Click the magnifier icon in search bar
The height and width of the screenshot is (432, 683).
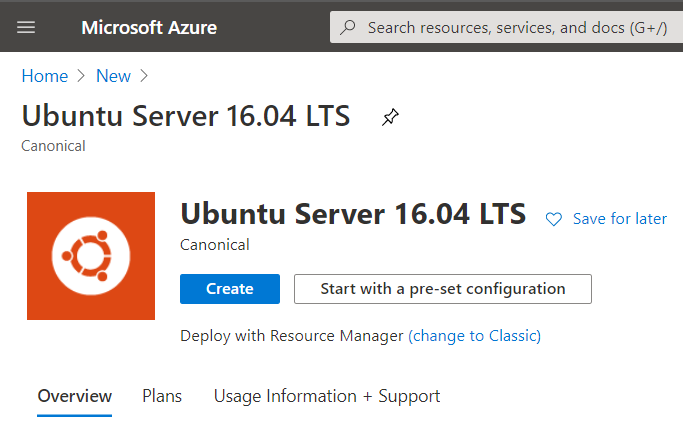click(348, 27)
